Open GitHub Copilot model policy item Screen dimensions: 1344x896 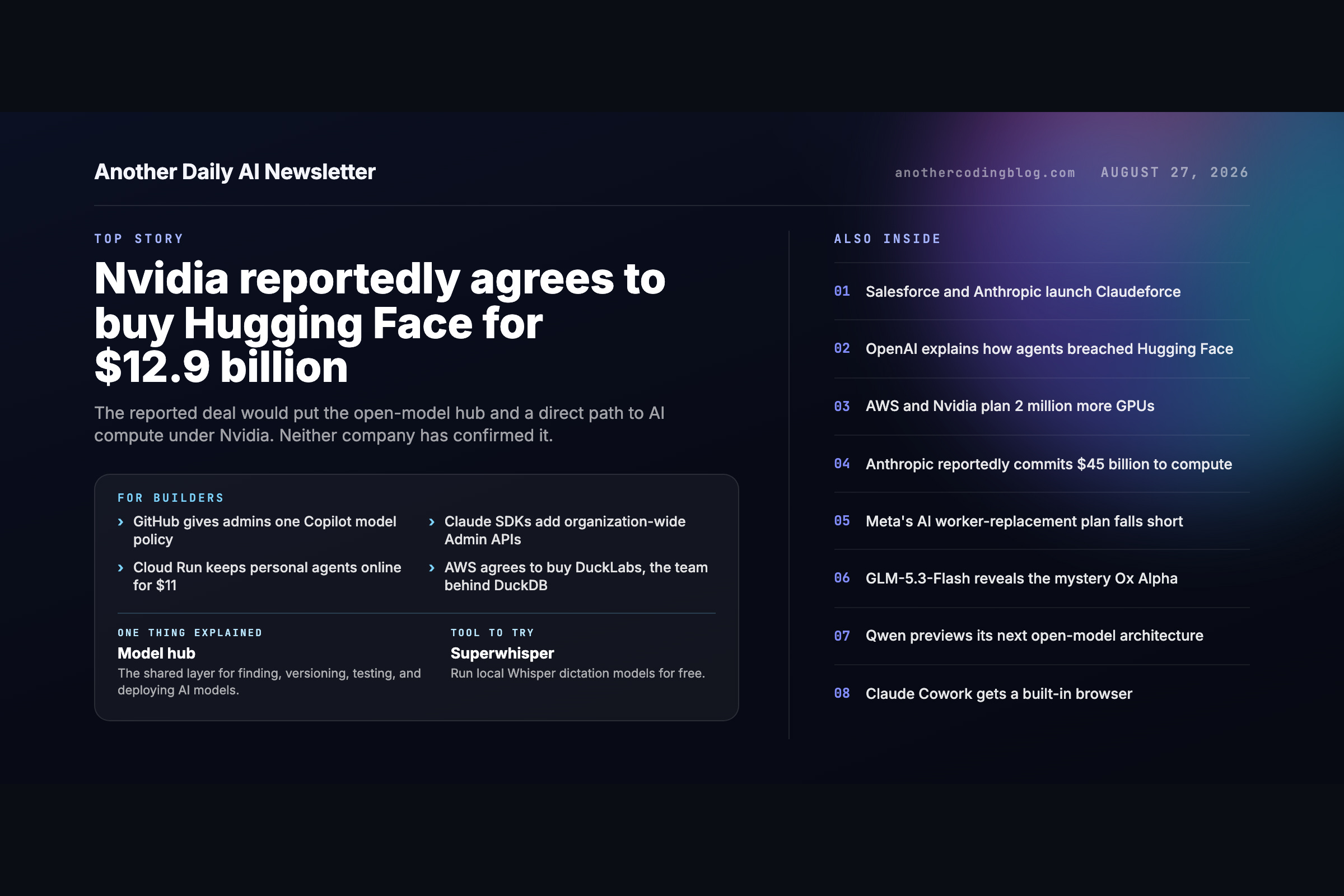point(264,530)
